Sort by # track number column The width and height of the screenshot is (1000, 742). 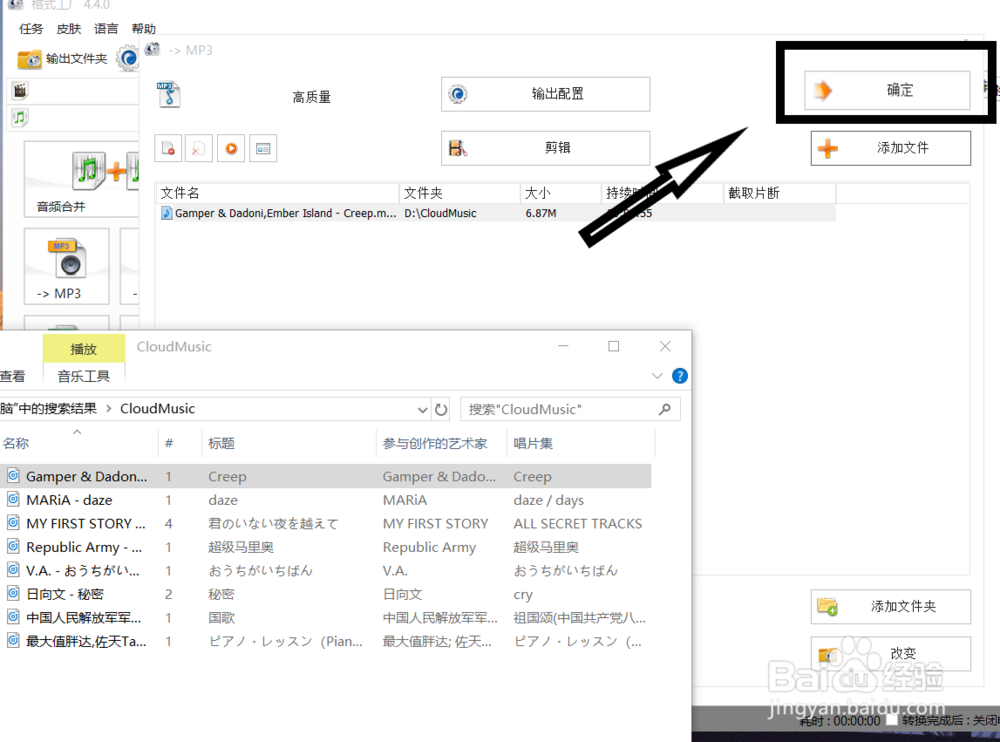180,443
